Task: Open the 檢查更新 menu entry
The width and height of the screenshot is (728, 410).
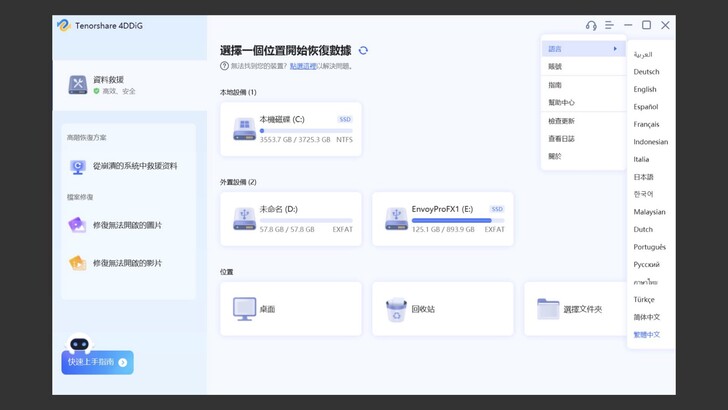Action: pyautogui.click(x=561, y=120)
